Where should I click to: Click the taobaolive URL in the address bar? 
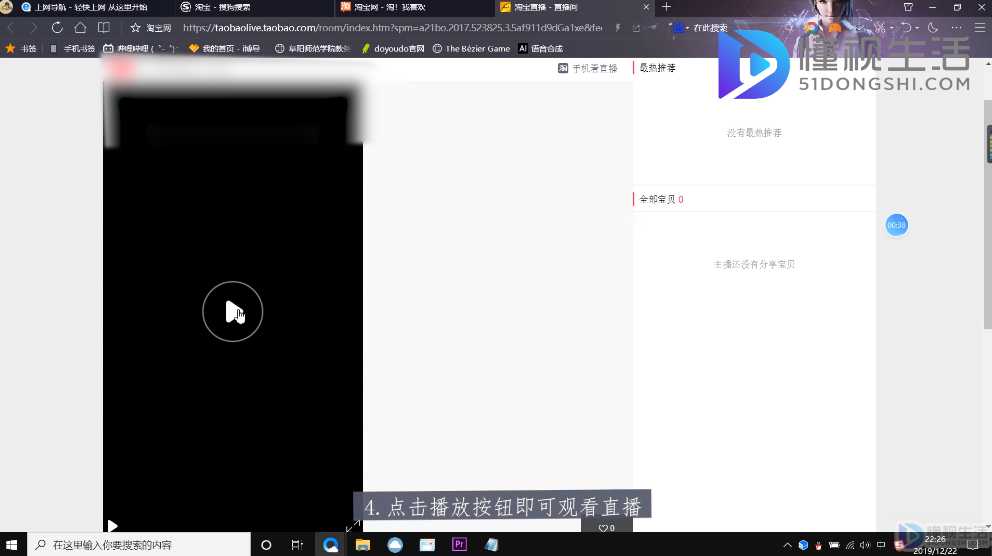pyautogui.click(x=392, y=28)
